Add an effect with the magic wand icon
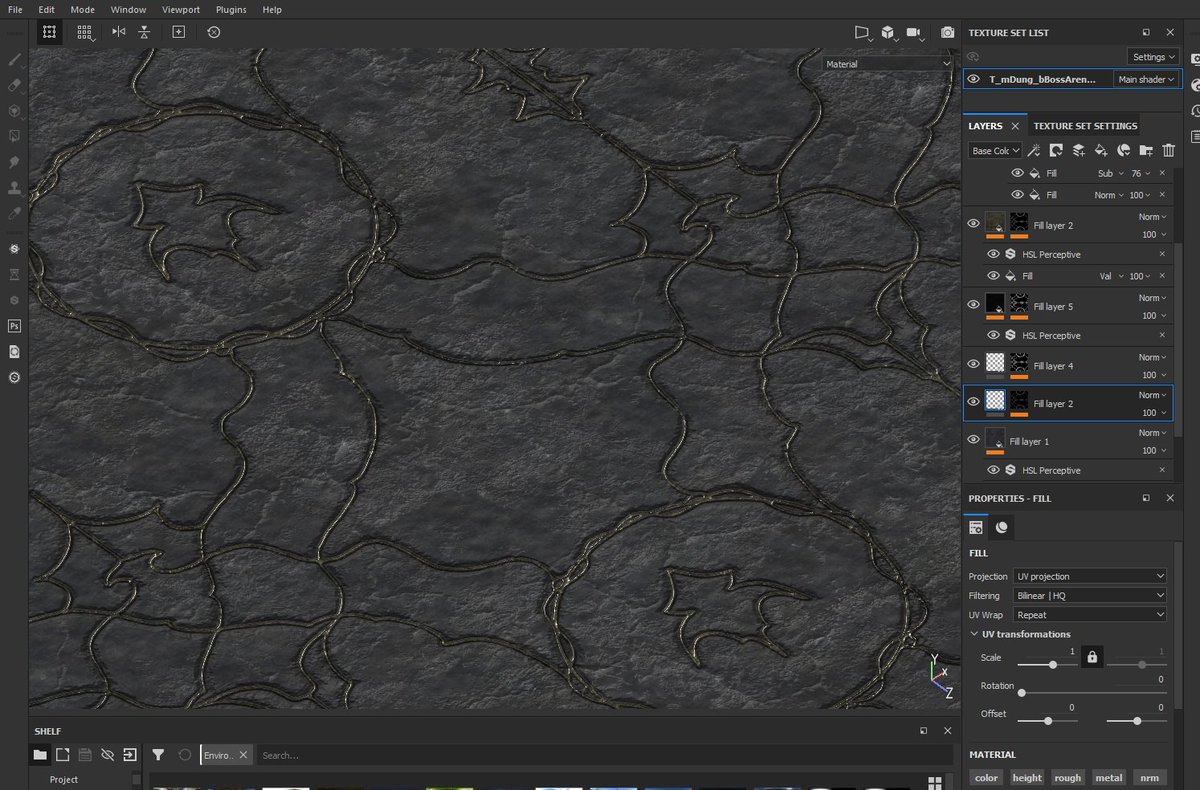This screenshot has width=1200, height=790. (1035, 150)
